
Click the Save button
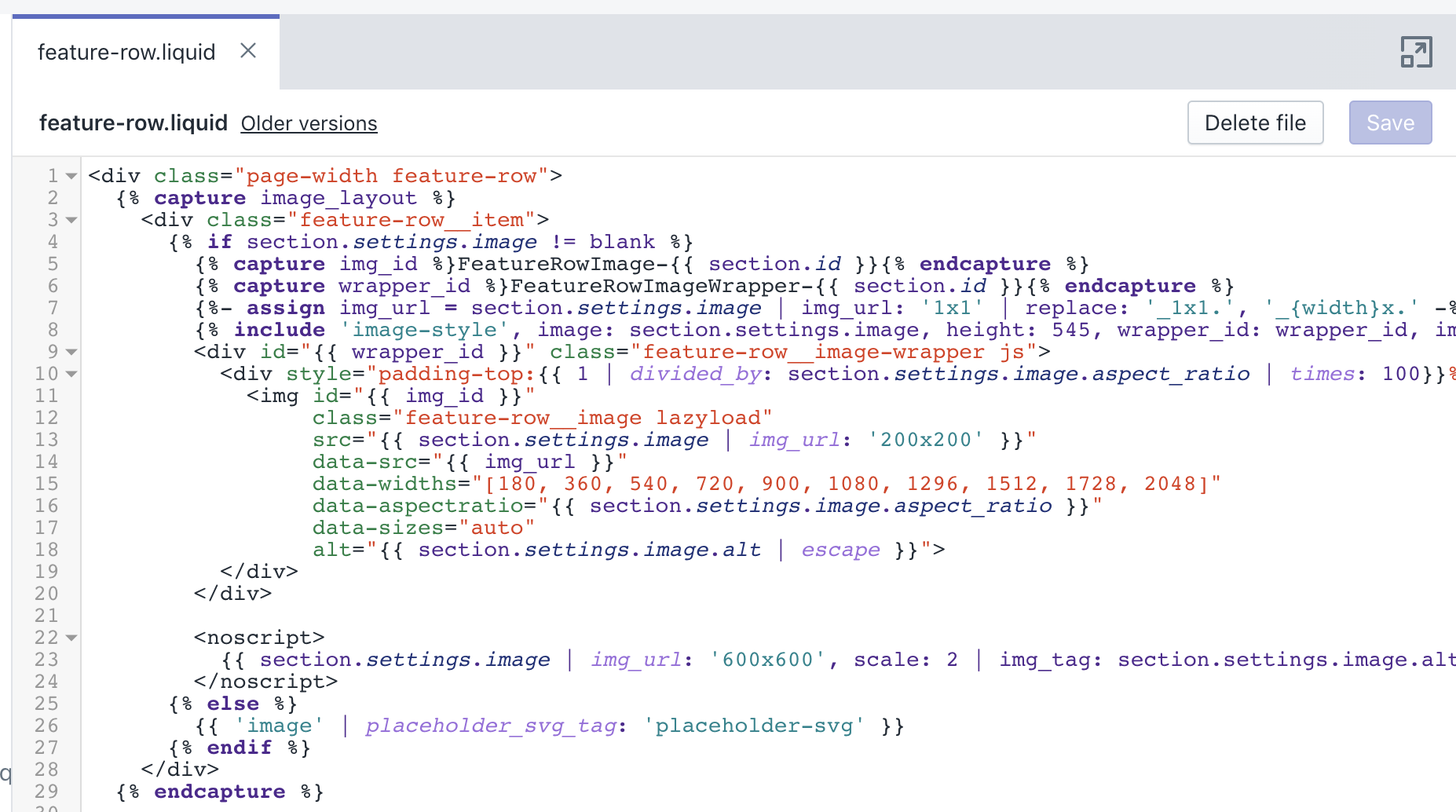pos(1389,123)
